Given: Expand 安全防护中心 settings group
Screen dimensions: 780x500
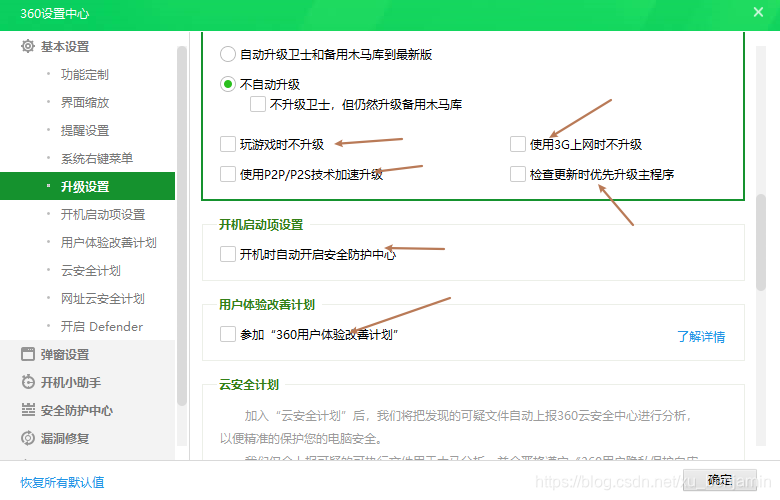Looking at the screenshot, I should (x=77, y=410).
